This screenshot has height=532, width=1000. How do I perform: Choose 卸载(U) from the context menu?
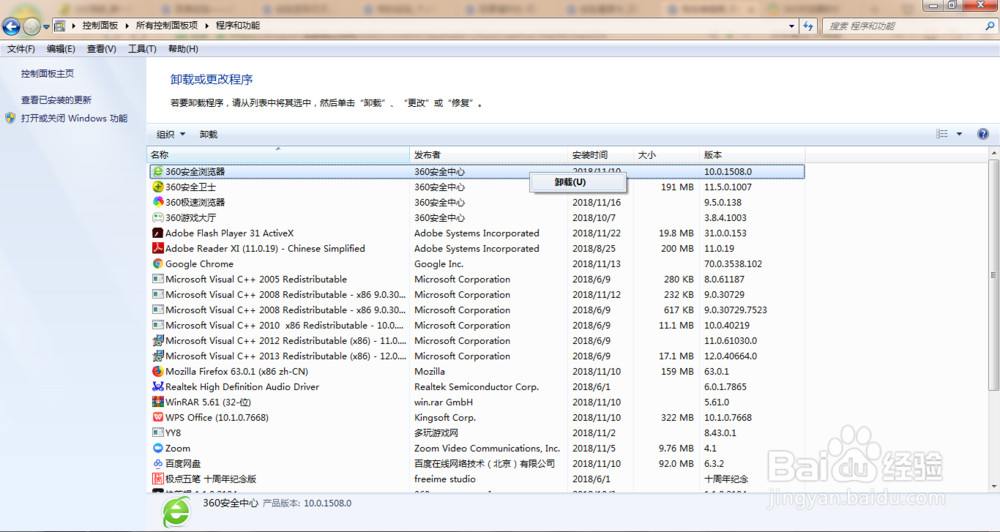(577, 182)
